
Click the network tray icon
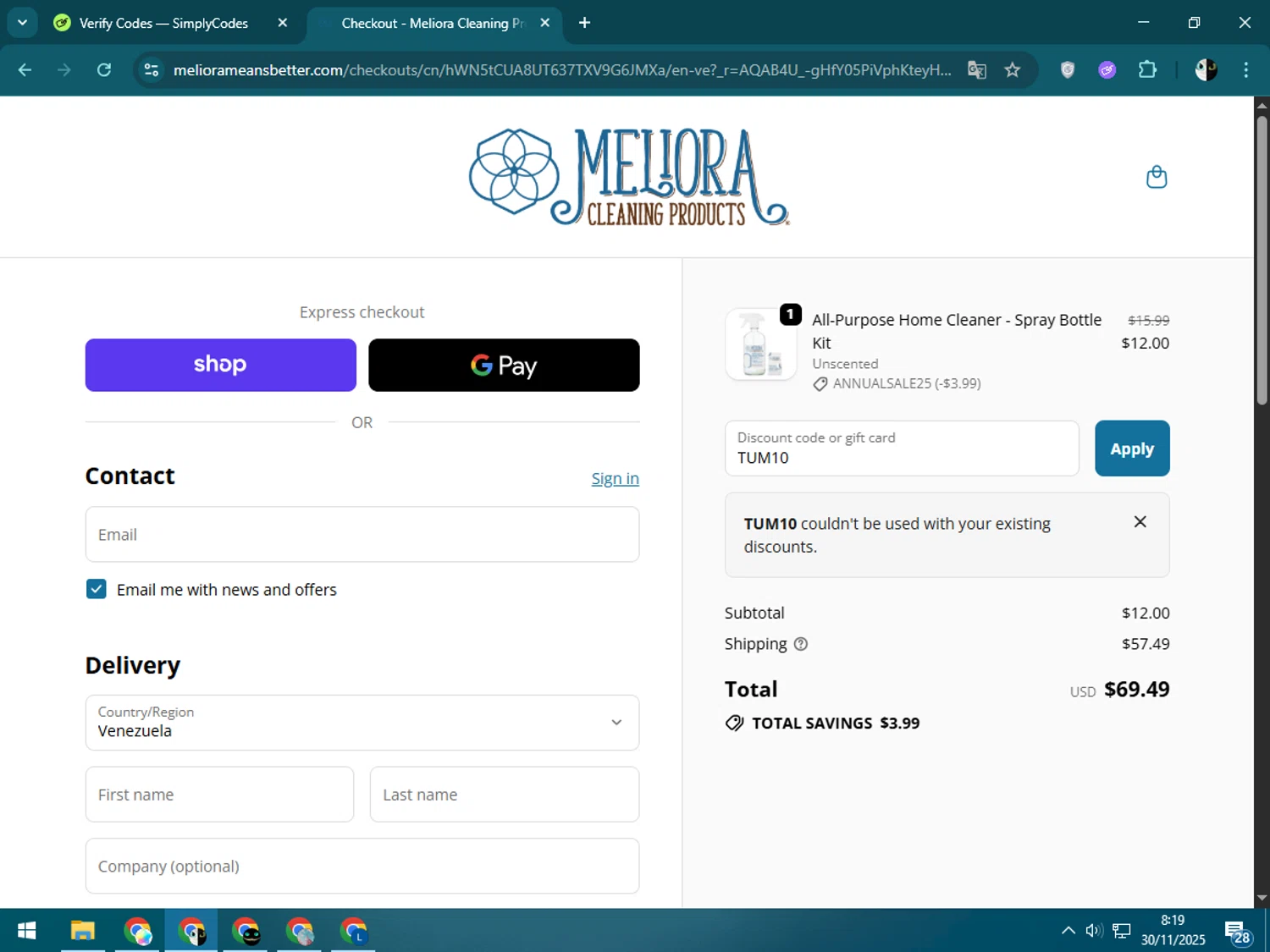1122,931
